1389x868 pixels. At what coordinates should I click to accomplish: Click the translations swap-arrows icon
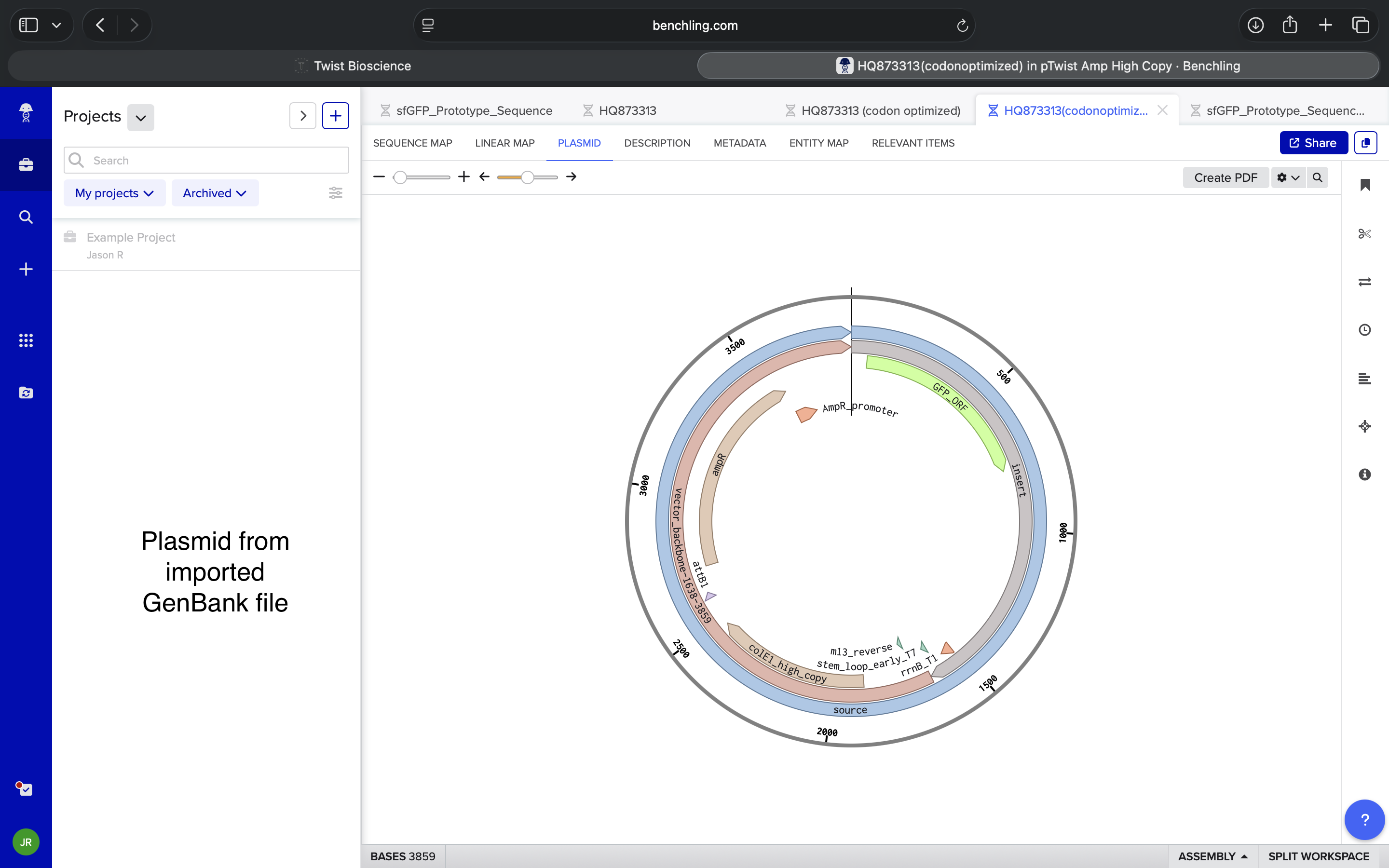pos(1365,281)
